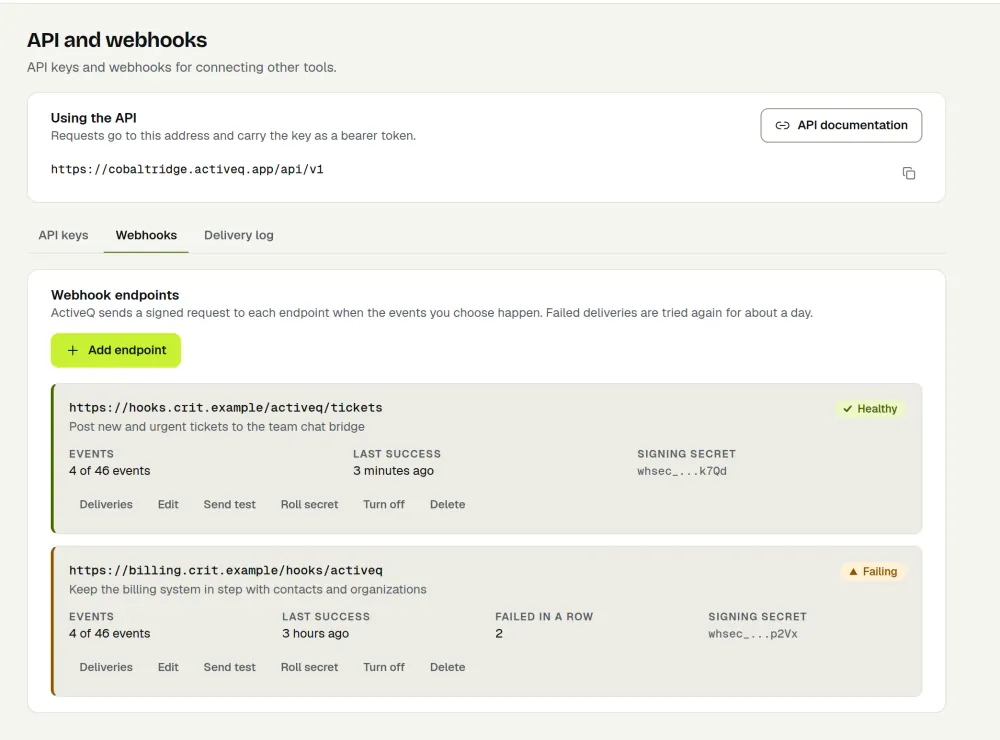Turn off the tickets endpoint

tap(384, 504)
